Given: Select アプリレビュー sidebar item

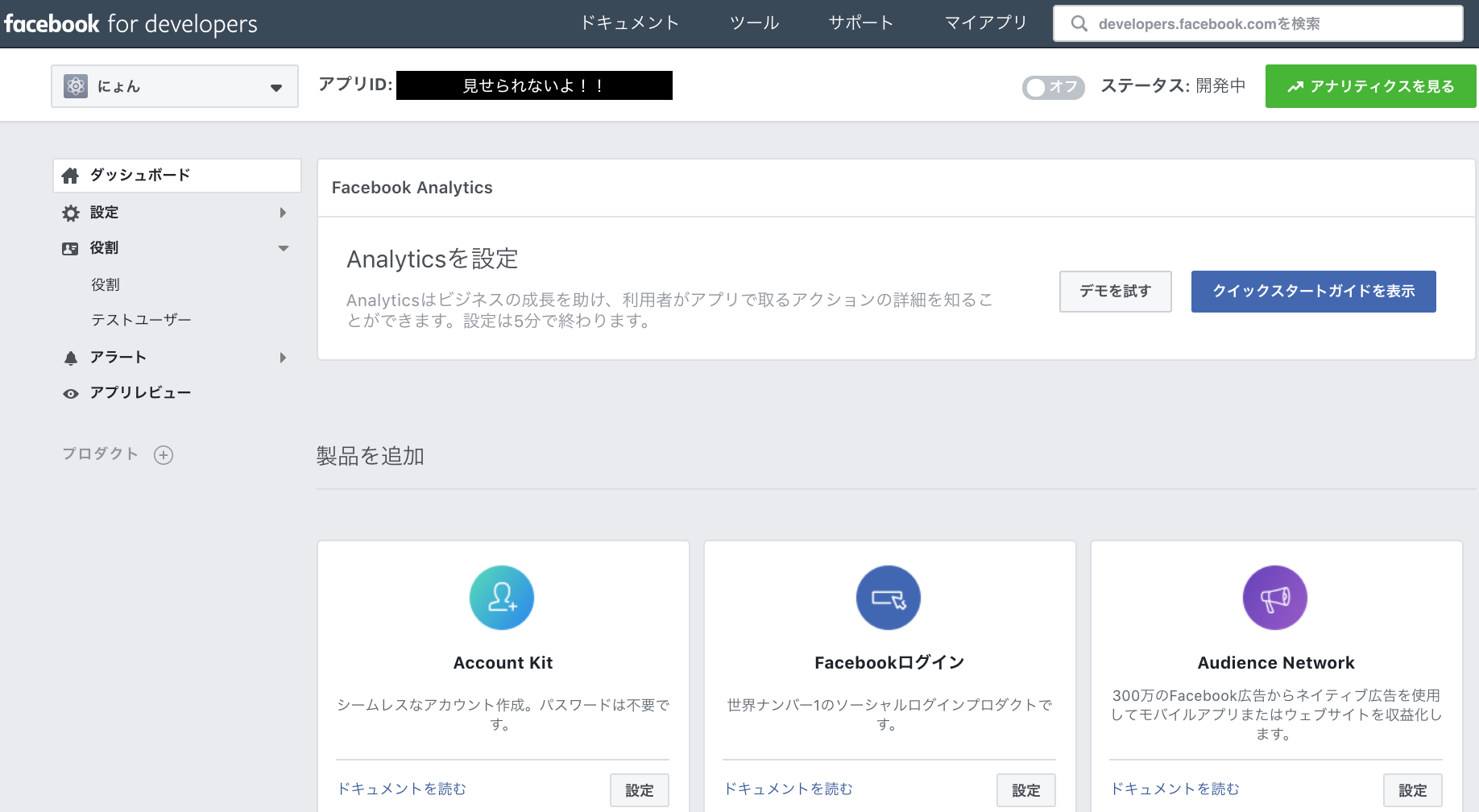Looking at the screenshot, I should click(140, 392).
